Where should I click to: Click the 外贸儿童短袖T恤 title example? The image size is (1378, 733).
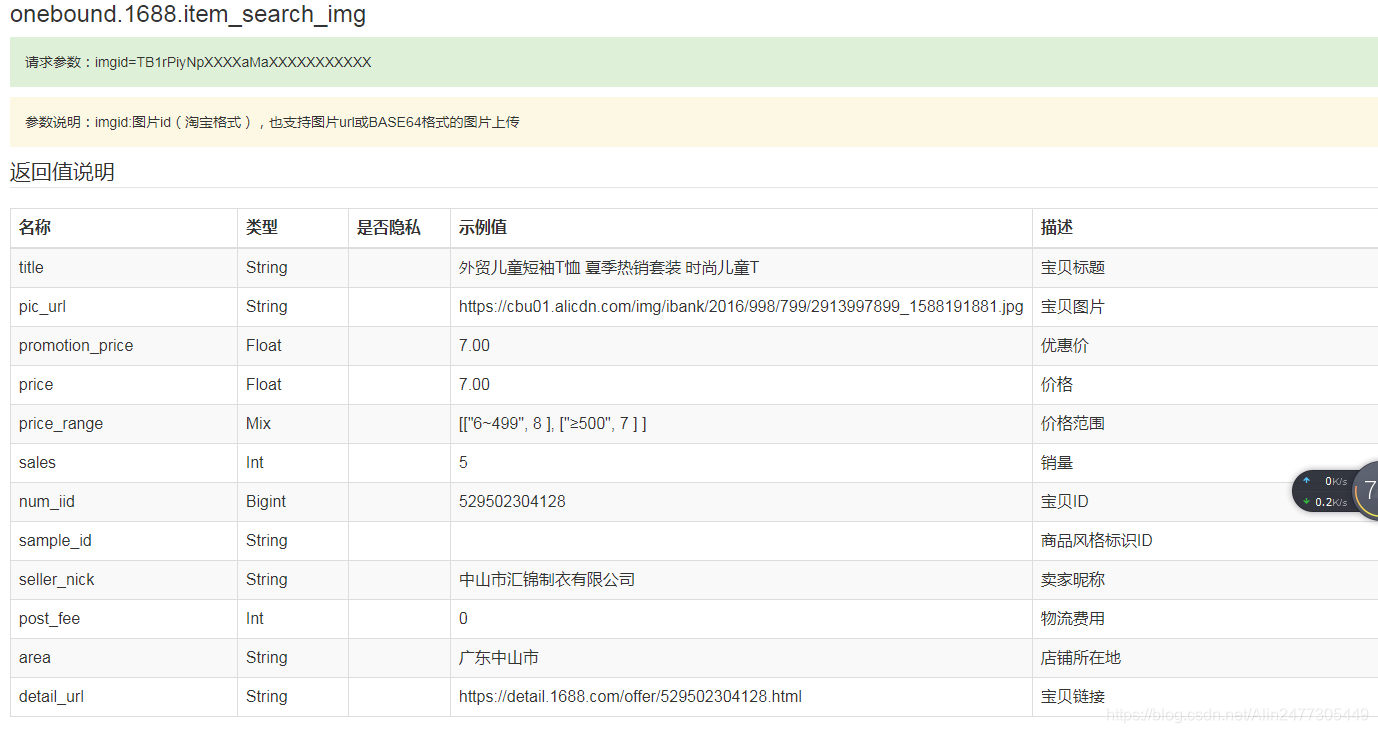pyautogui.click(x=609, y=267)
